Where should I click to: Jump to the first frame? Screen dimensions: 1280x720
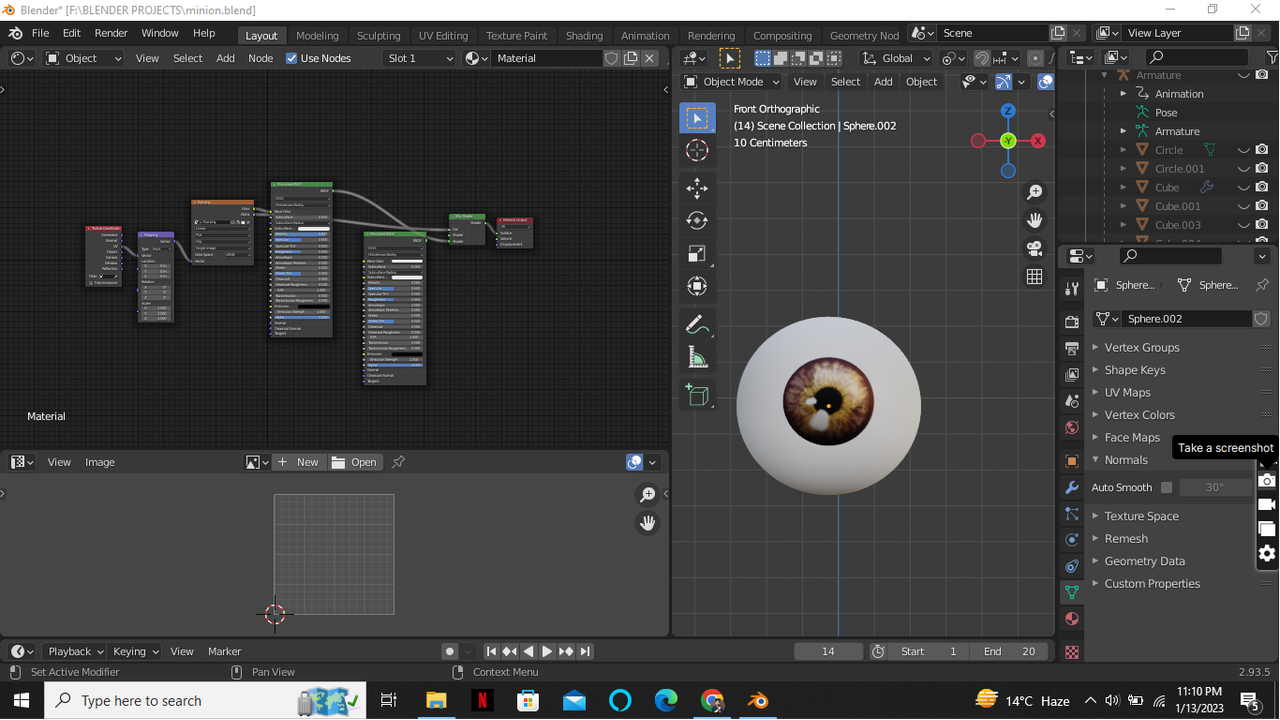pyautogui.click(x=491, y=651)
